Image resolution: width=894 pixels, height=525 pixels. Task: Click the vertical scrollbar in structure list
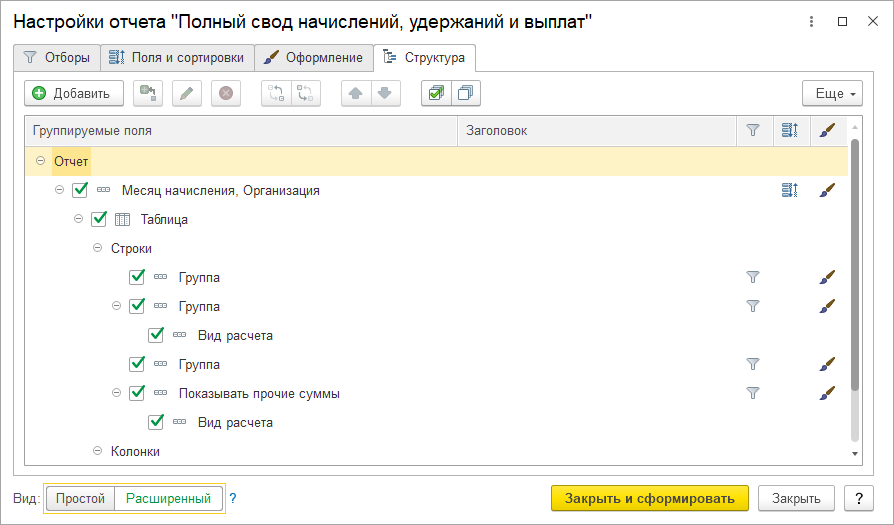[x=854, y=280]
